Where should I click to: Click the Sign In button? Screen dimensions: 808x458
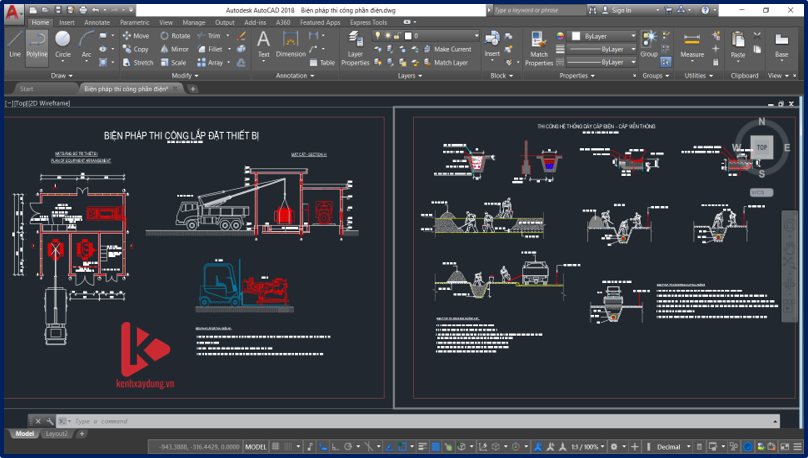pyautogui.click(x=620, y=10)
